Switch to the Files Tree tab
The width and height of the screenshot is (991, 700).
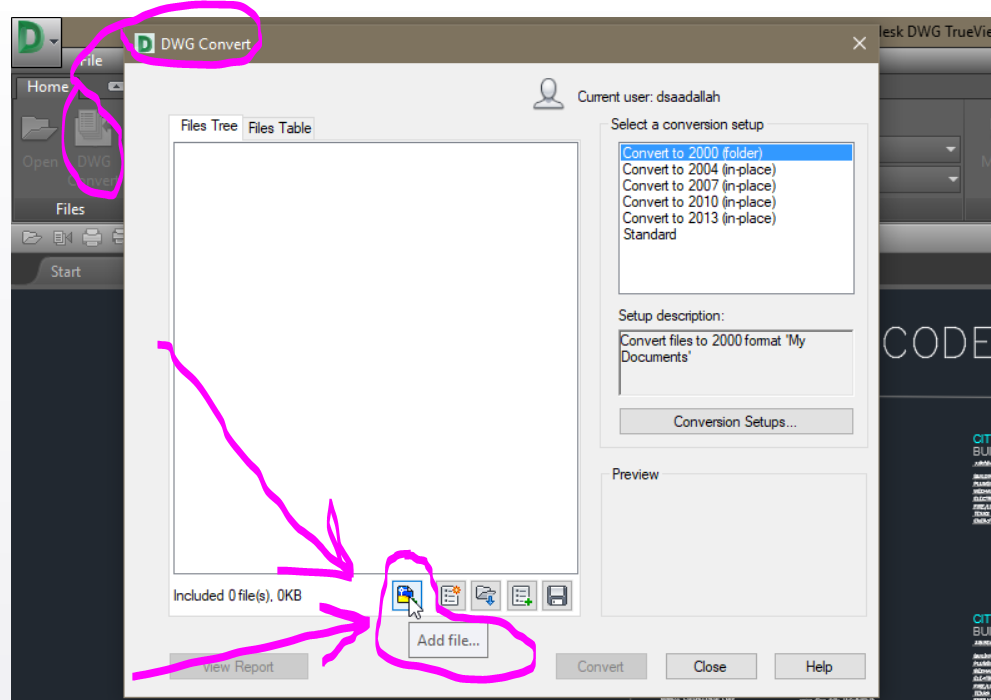(x=208, y=126)
